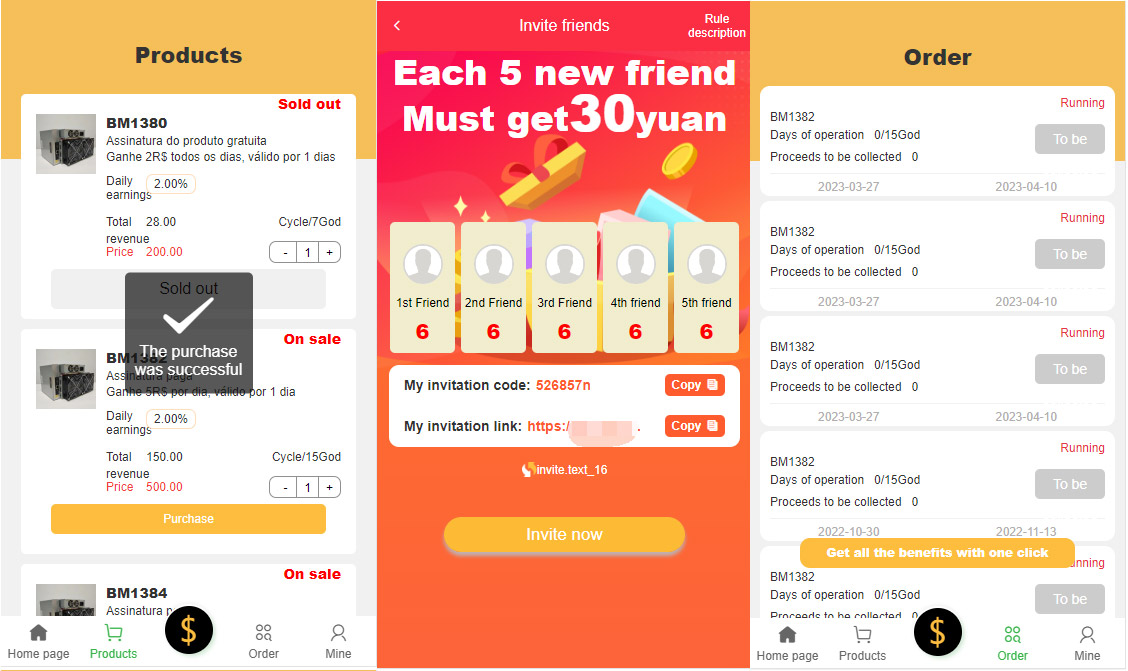
Task: Tap the dollar coin icon in the Order bar
Action: 937,632
